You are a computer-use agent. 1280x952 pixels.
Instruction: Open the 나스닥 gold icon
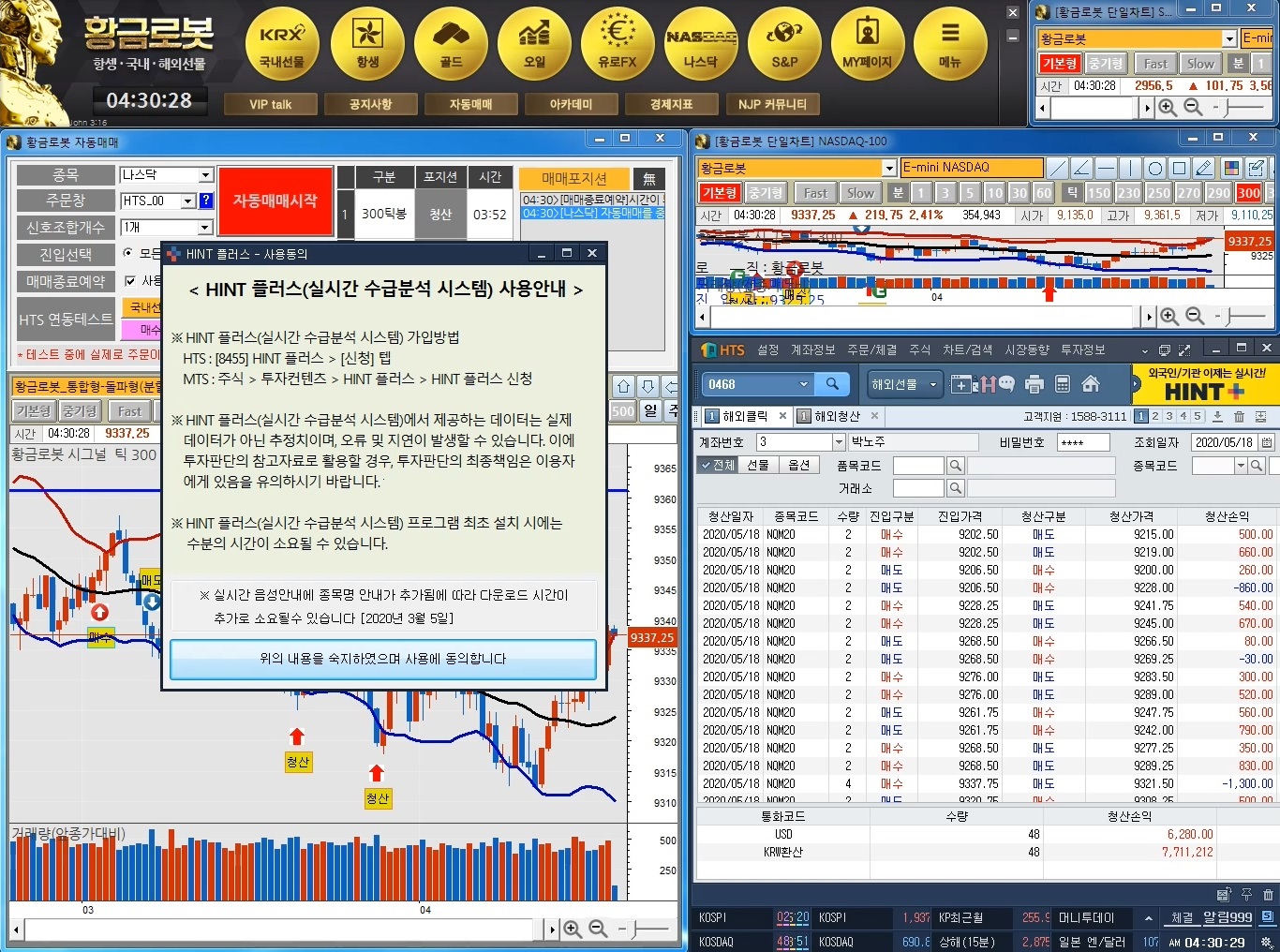coord(701,44)
